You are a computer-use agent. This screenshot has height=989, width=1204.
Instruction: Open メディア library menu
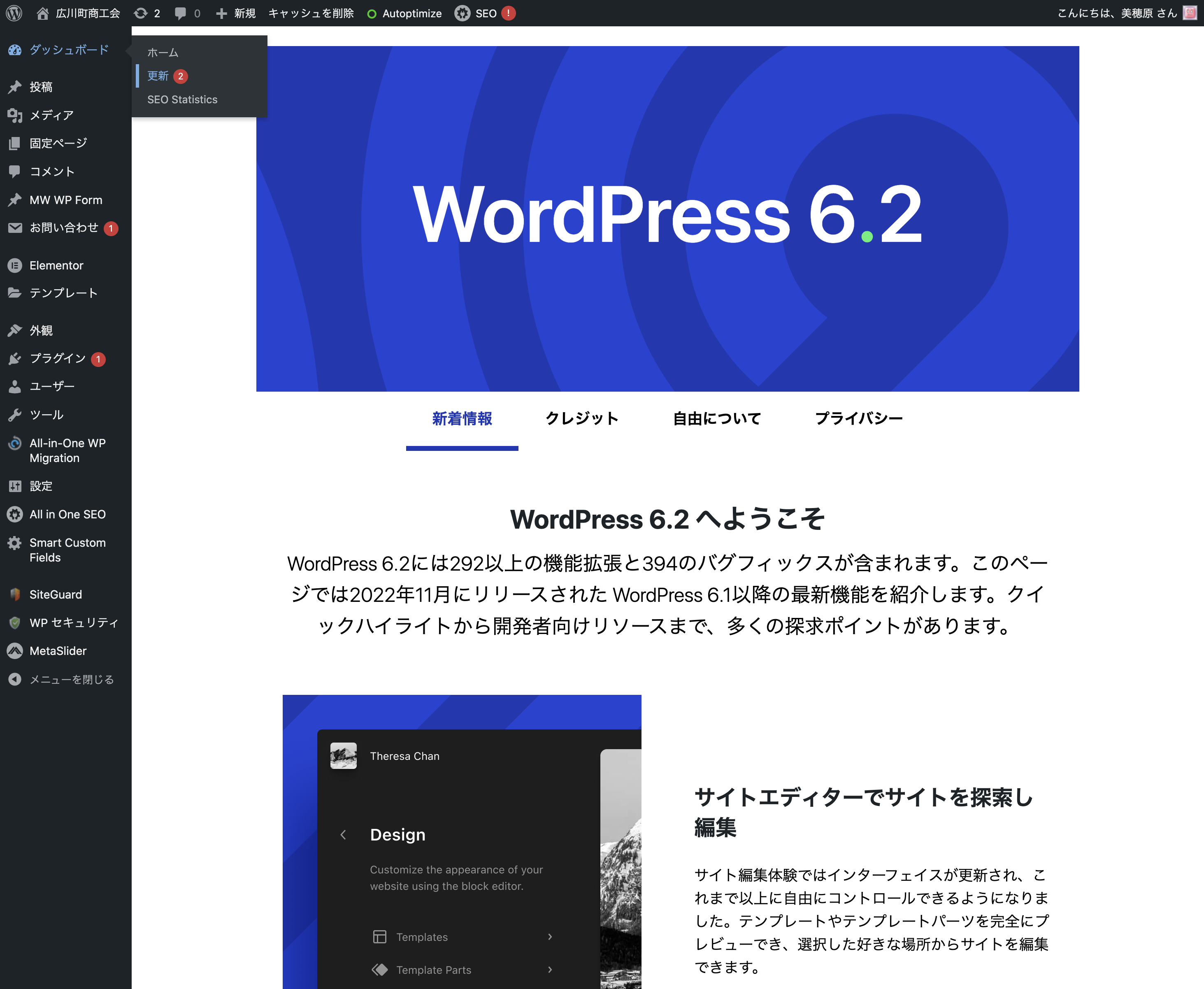65,115
